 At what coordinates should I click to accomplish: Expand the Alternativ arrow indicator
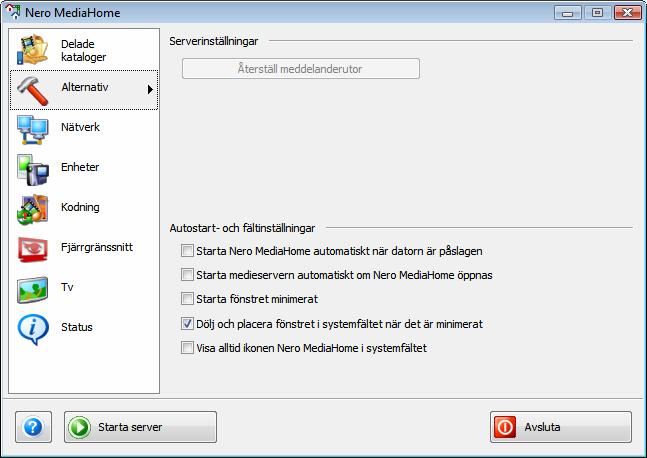pos(151,90)
